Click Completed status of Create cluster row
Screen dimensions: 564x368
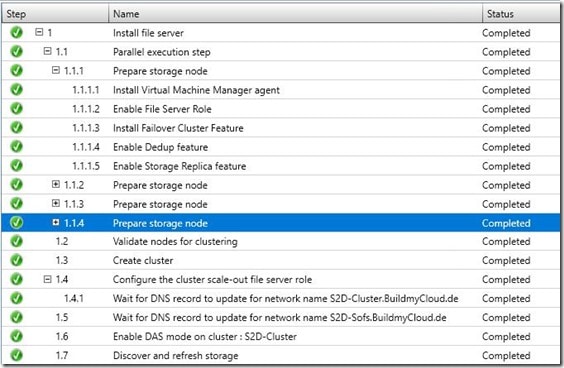506,260
